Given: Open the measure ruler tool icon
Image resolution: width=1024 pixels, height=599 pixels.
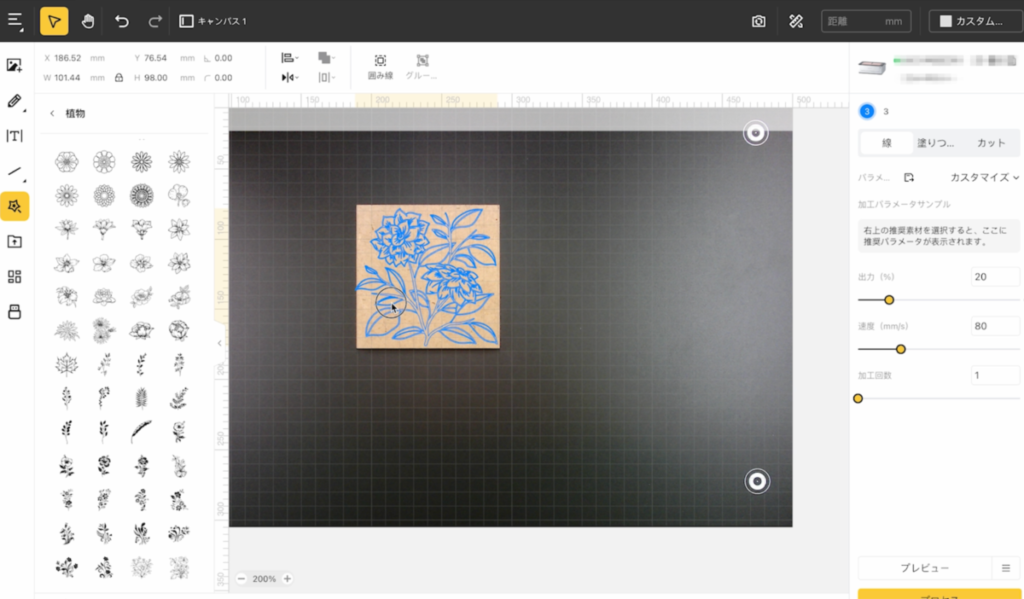Looking at the screenshot, I should (x=796, y=21).
